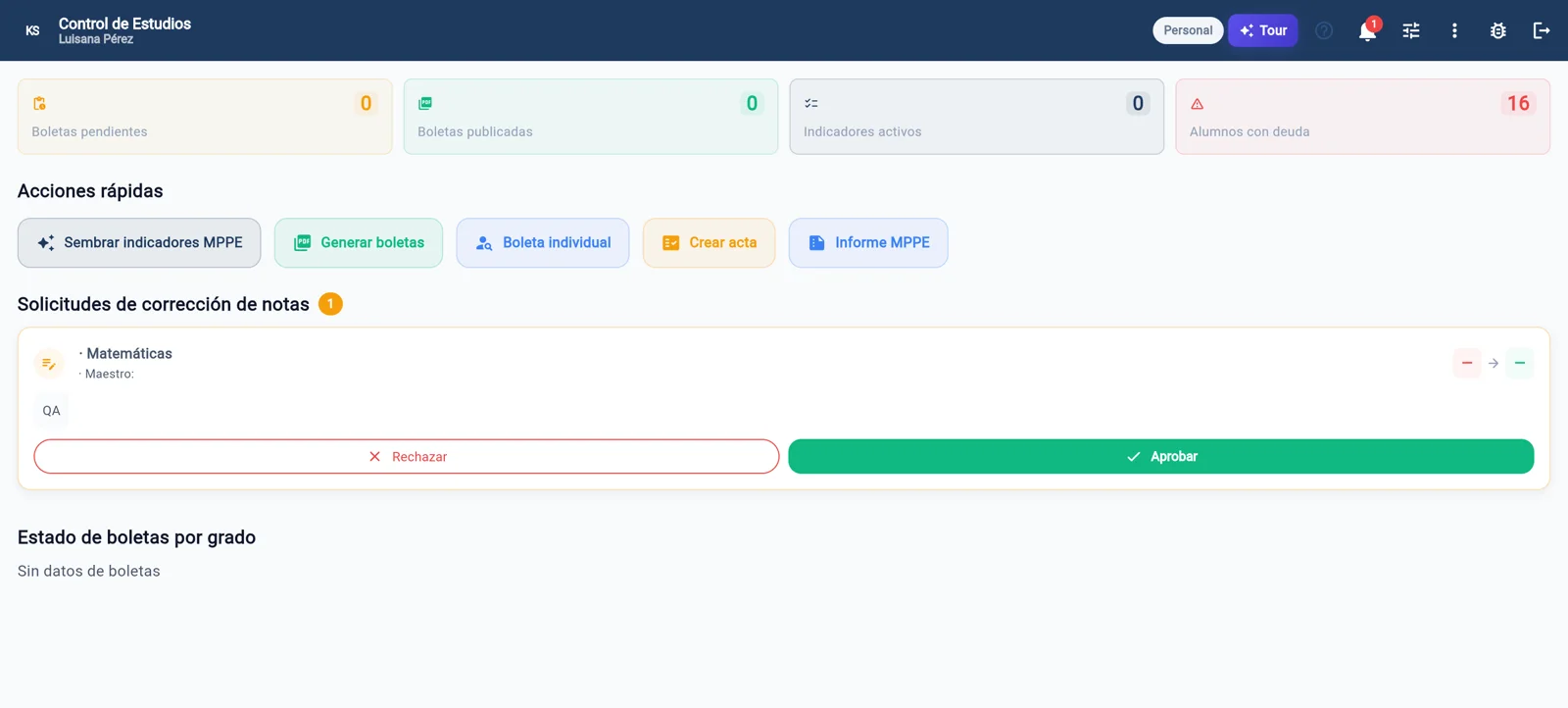The height and width of the screenshot is (708, 1568).
Task: Start the Tour
Action: 1263,30
